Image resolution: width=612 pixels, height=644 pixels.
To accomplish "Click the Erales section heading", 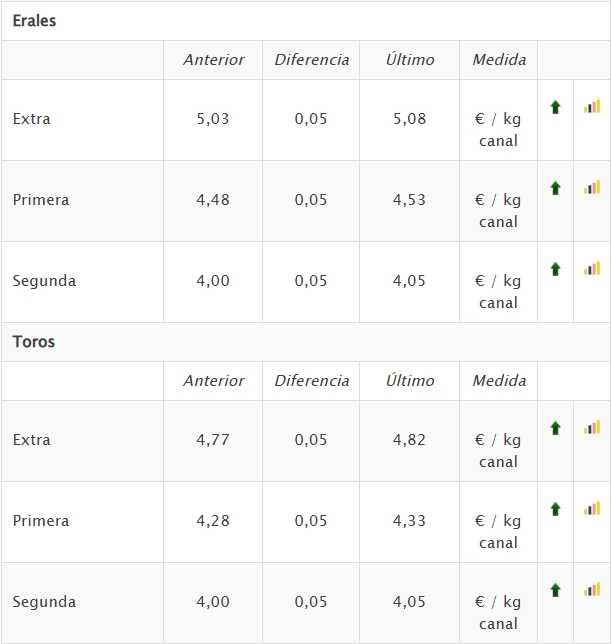I will click(34, 21).
